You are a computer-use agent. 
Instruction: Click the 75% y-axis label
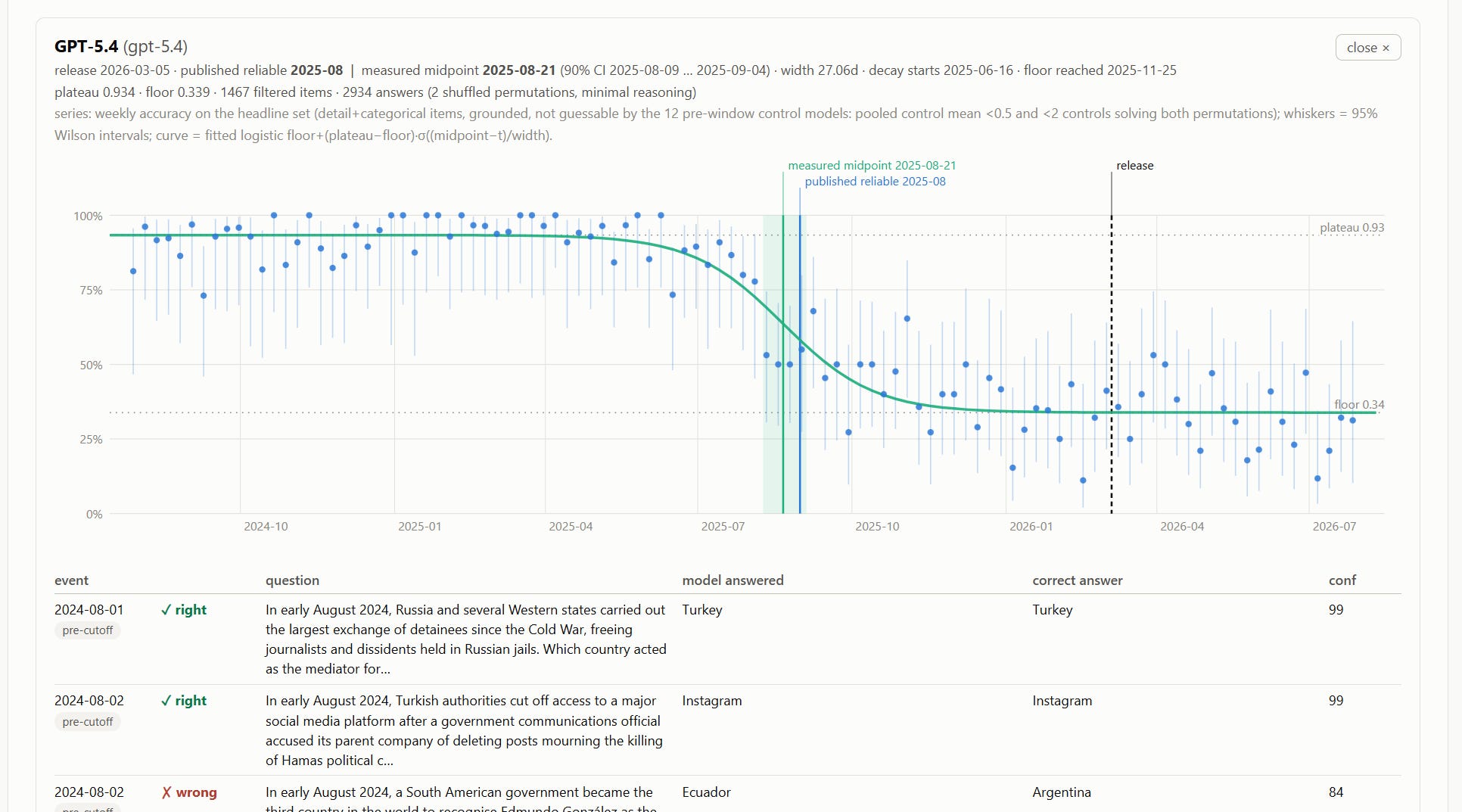pos(90,291)
